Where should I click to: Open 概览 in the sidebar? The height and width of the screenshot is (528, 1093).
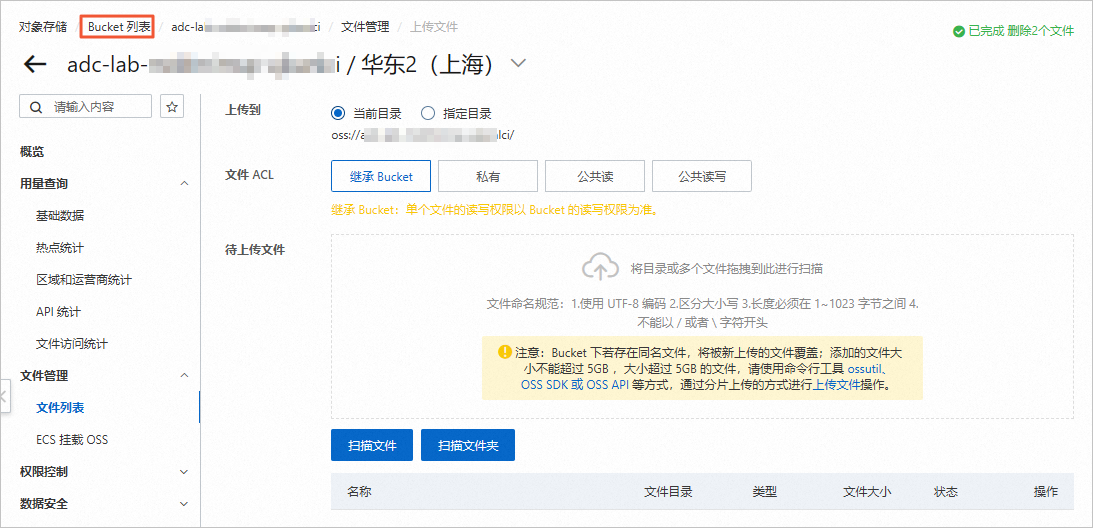[32, 151]
